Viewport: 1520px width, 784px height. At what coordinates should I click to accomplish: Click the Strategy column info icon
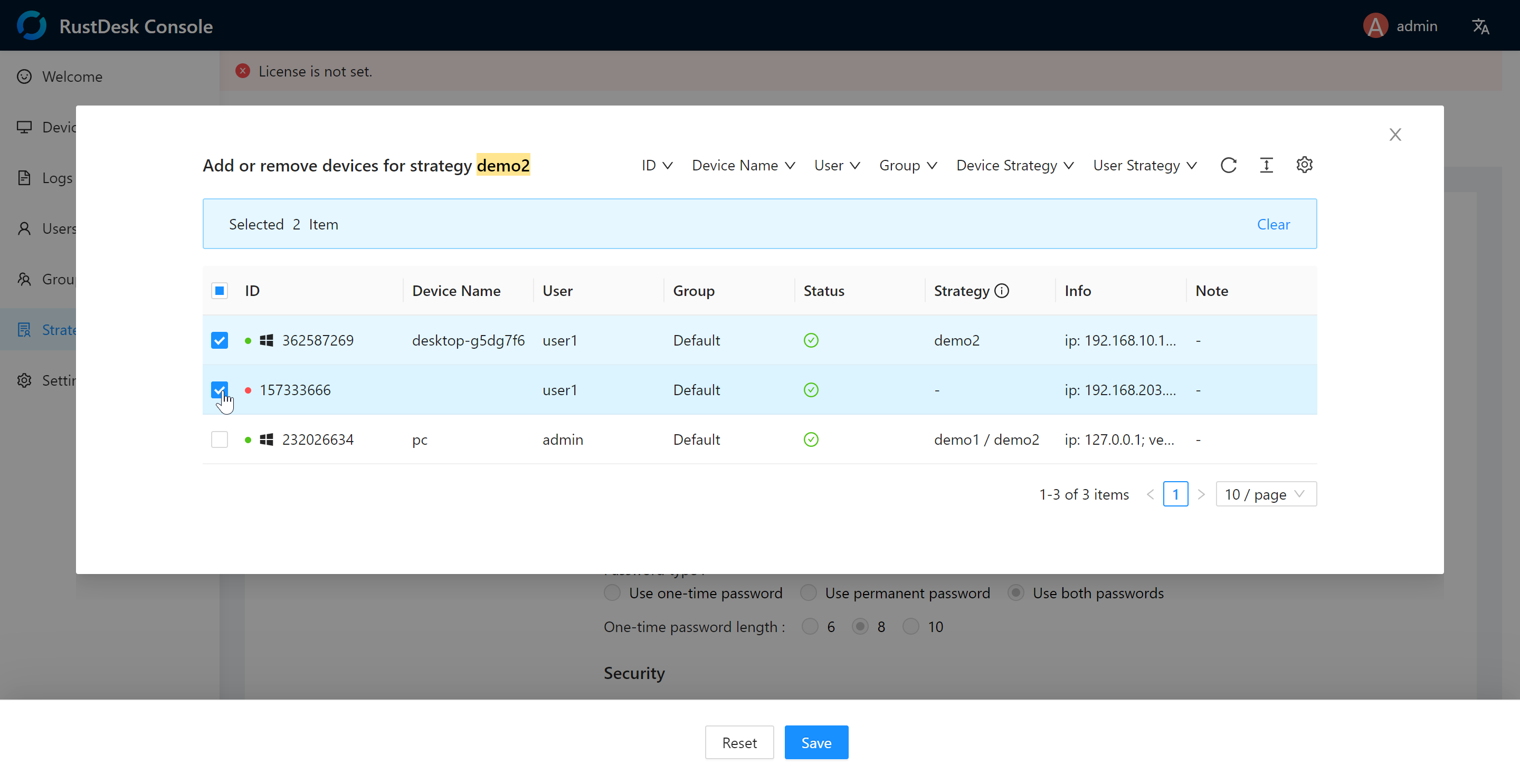point(1002,291)
